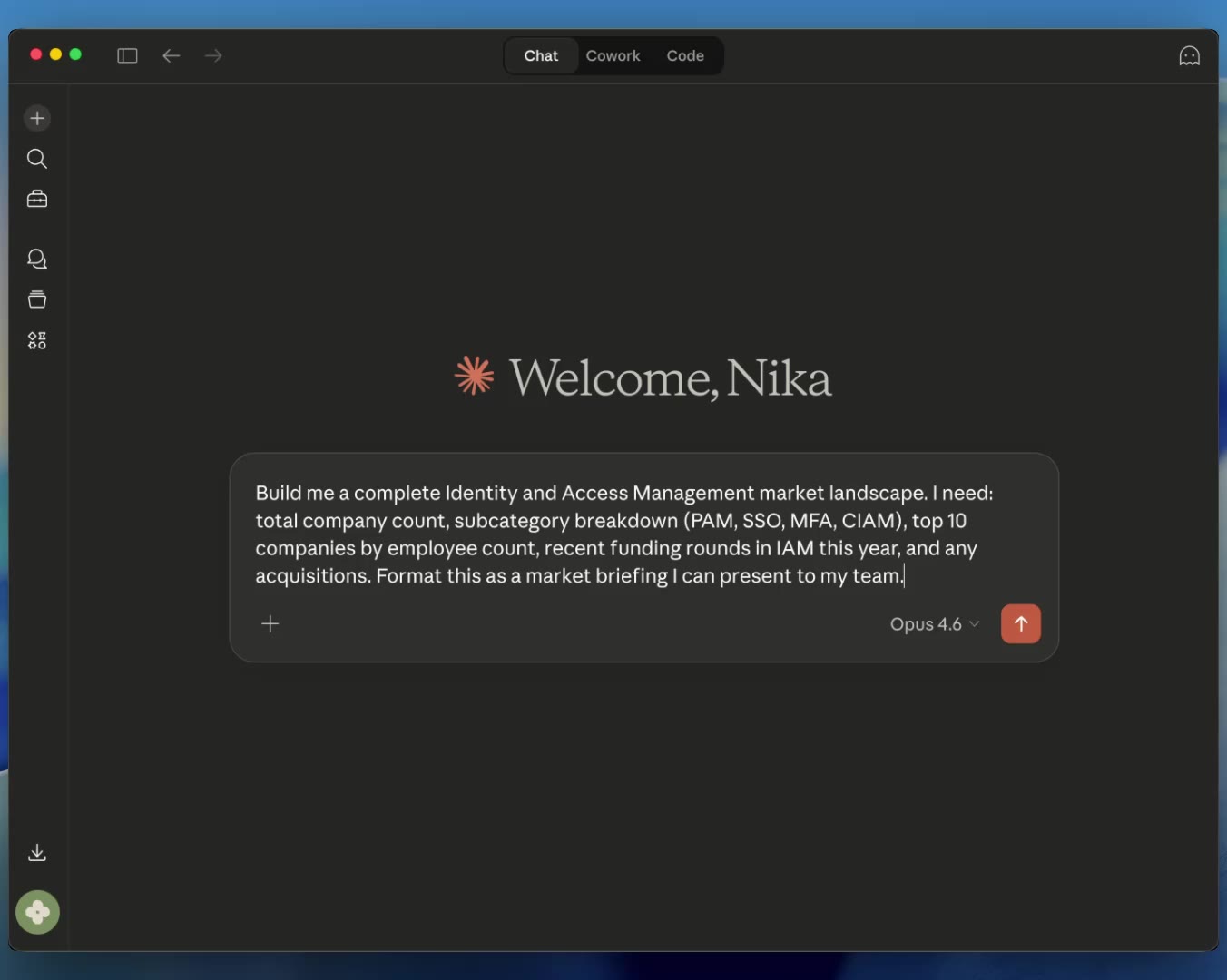The image size is (1227, 980).
Task: Click the ghost incognito icon at top right
Action: click(1189, 56)
